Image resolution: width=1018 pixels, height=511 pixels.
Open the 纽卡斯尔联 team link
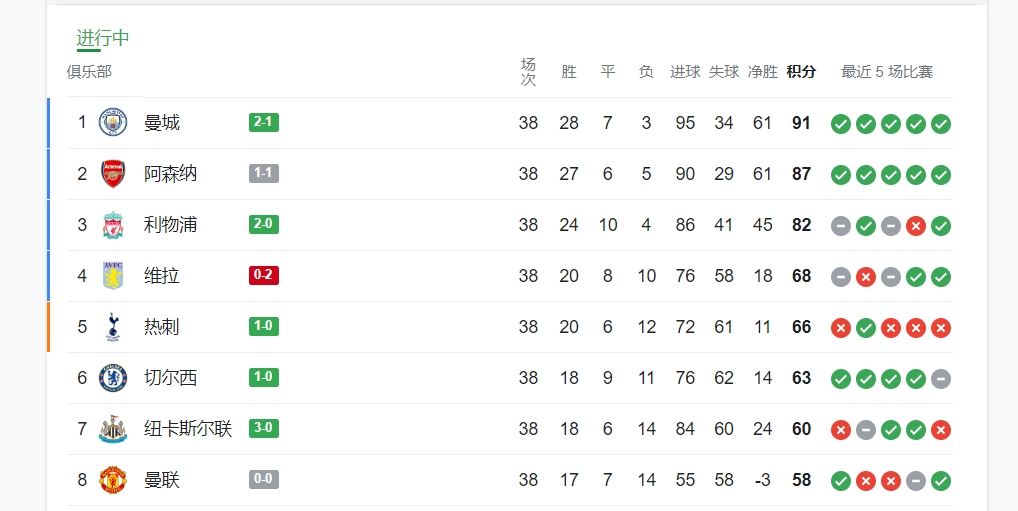(188, 429)
